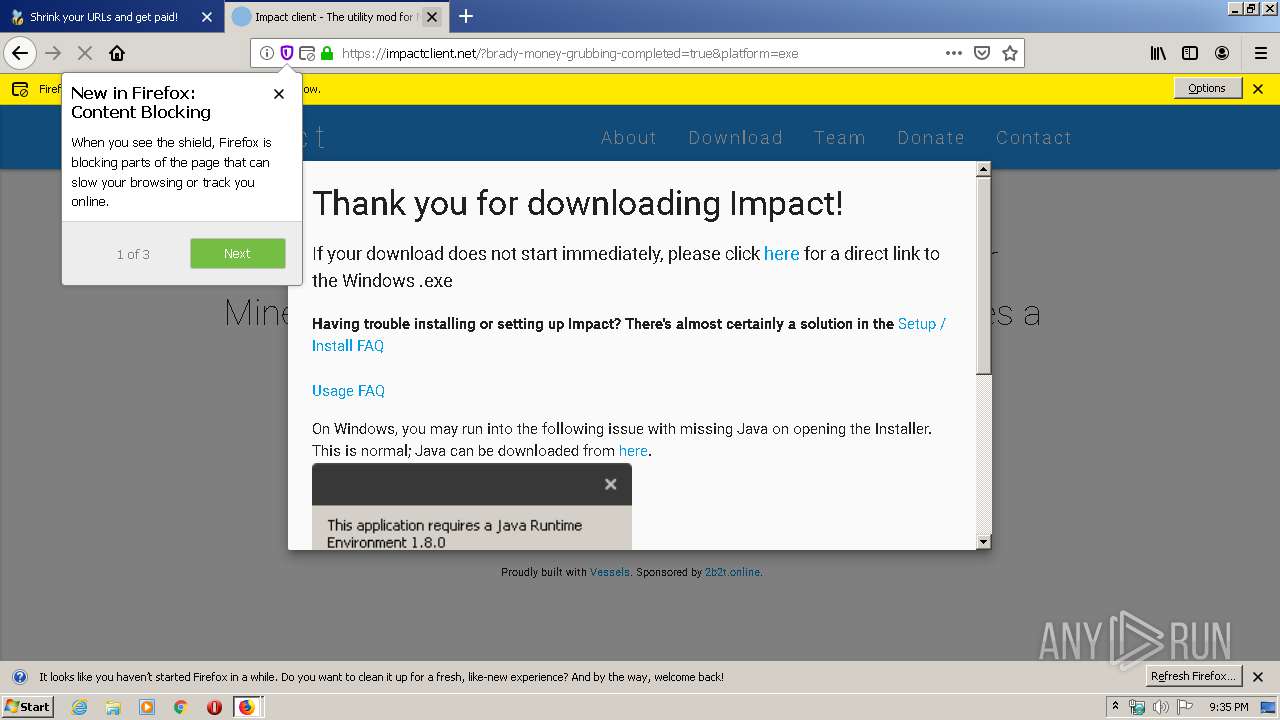Open the Contact nav item
The width and height of the screenshot is (1280, 720).
(1034, 138)
